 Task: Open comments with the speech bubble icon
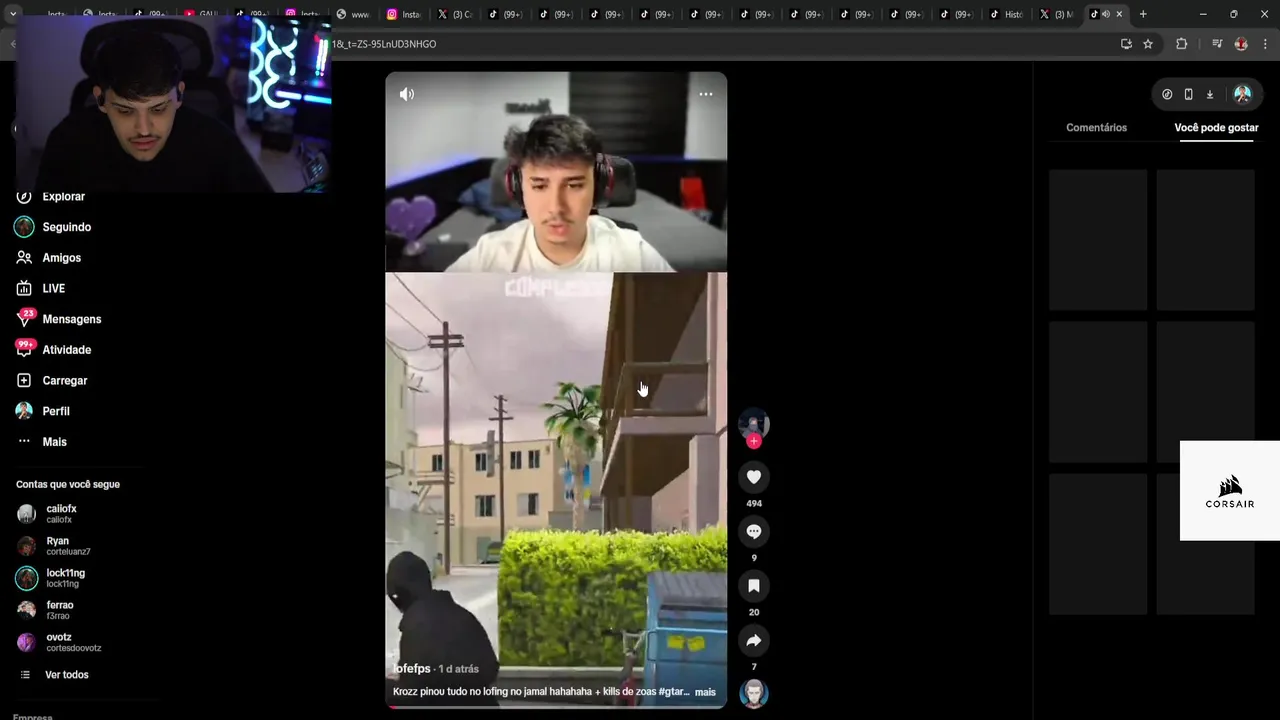pyautogui.click(x=754, y=531)
